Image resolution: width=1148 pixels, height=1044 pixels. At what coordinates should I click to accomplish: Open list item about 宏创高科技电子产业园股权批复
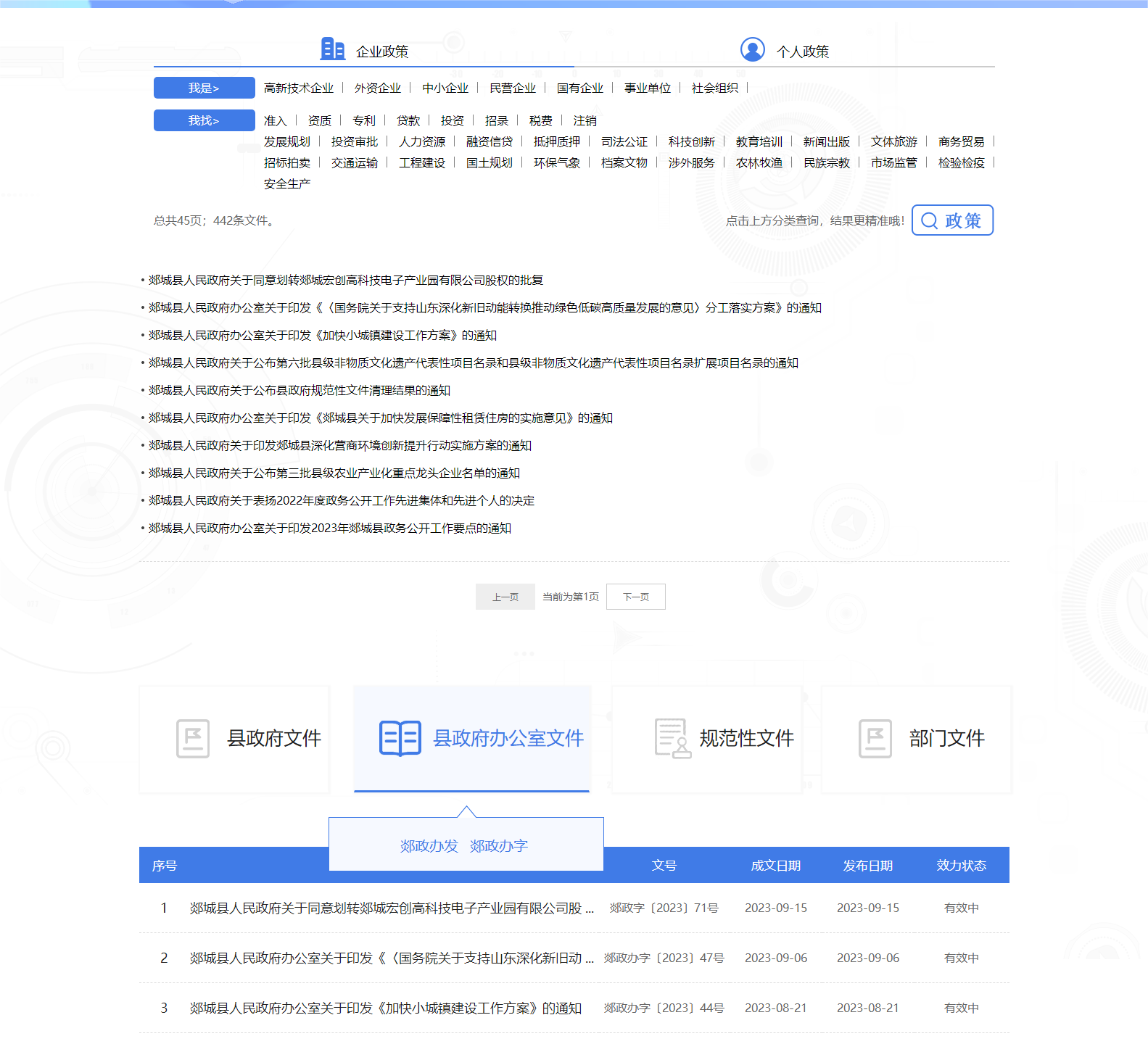pos(346,280)
